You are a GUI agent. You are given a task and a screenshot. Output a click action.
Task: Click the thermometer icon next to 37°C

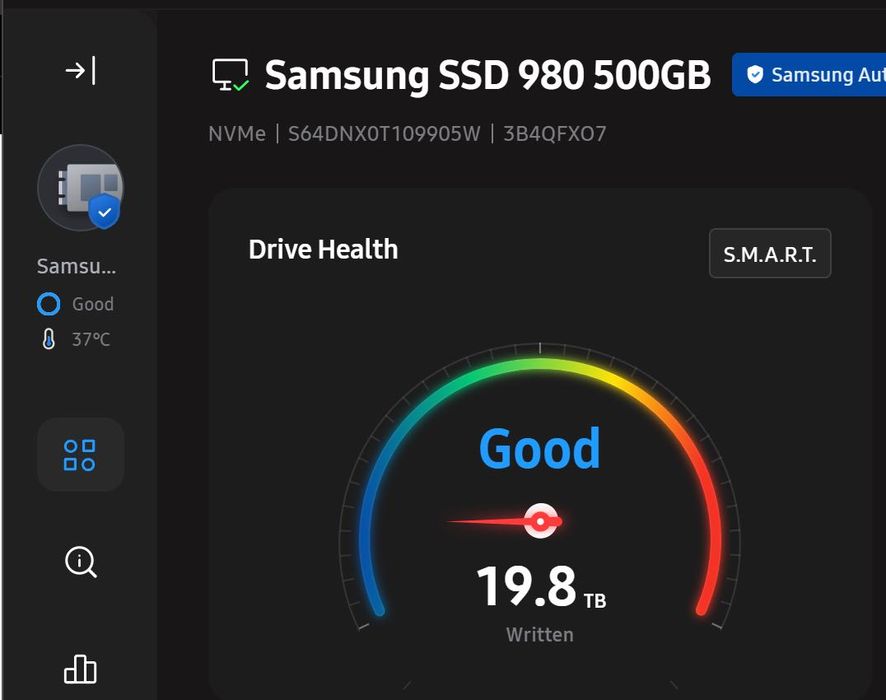(x=49, y=339)
